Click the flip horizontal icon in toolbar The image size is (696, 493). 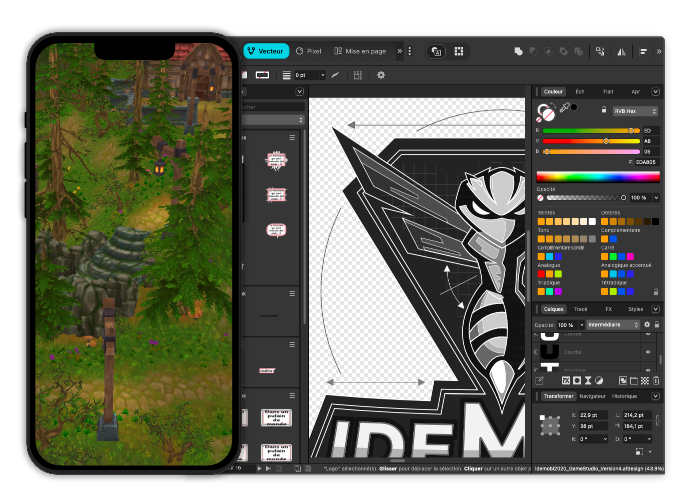(621, 51)
